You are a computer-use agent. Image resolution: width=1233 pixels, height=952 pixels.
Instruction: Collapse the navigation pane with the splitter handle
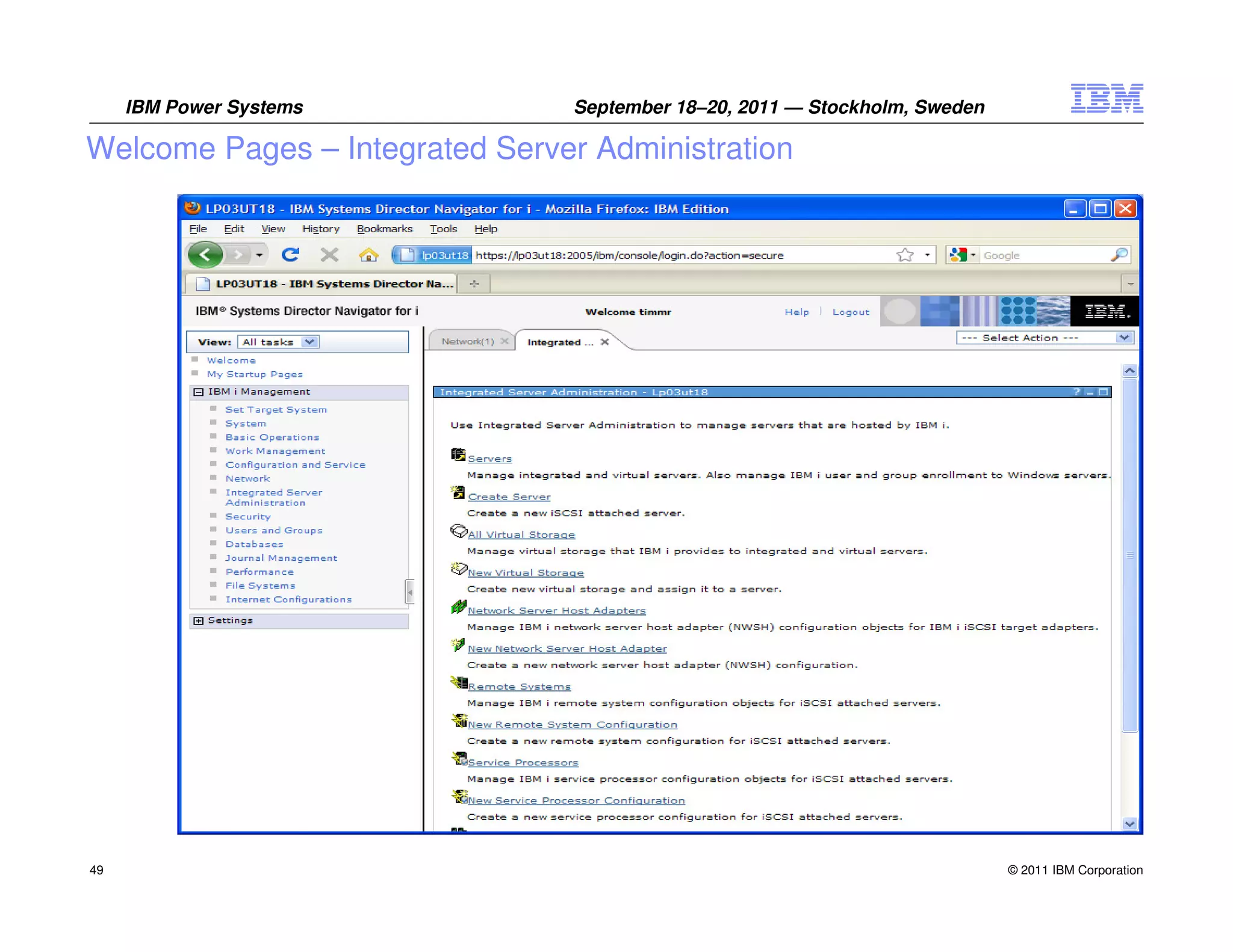[410, 592]
